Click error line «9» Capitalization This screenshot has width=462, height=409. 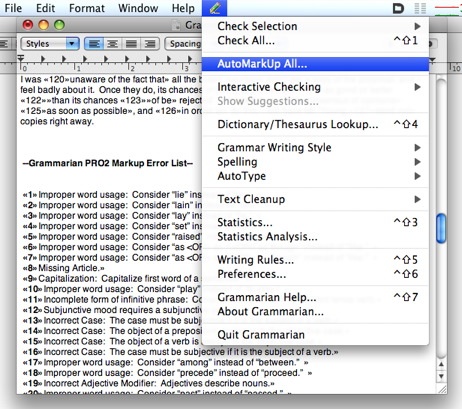111,279
